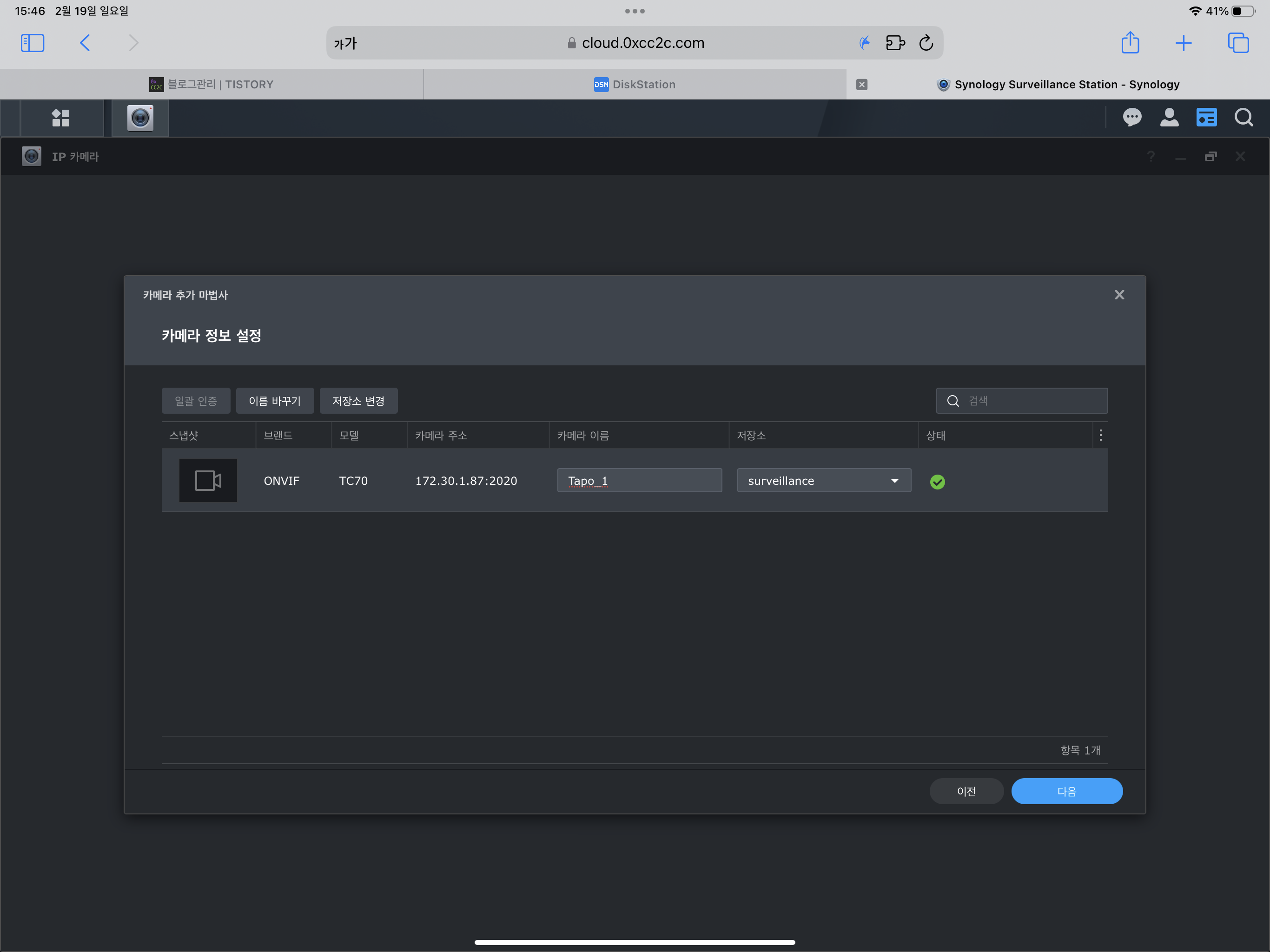
Task: Click the Tapo_1 camera name field
Action: pyautogui.click(x=639, y=481)
